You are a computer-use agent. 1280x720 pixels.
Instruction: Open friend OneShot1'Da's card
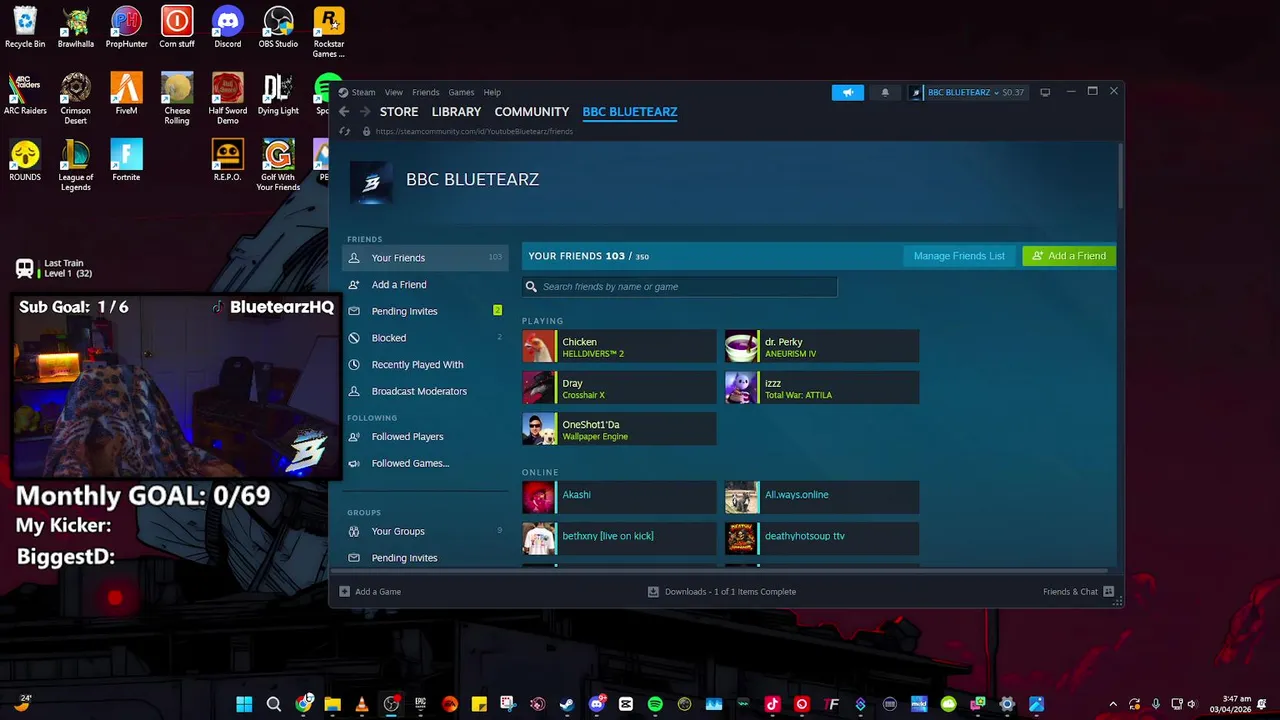click(x=619, y=429)
